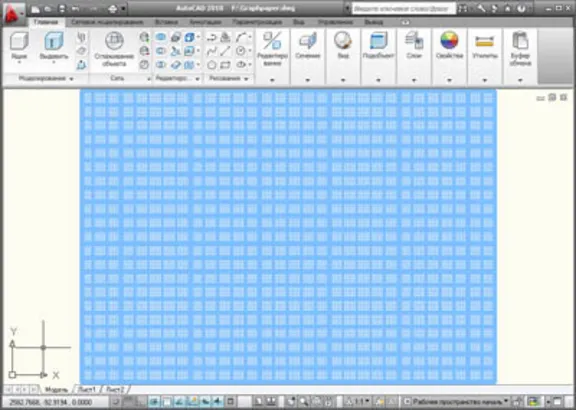The height and width of the screenshot is (410, 576).
Task: Select the Arc drawing tool
Action: (x=241, y=37)
